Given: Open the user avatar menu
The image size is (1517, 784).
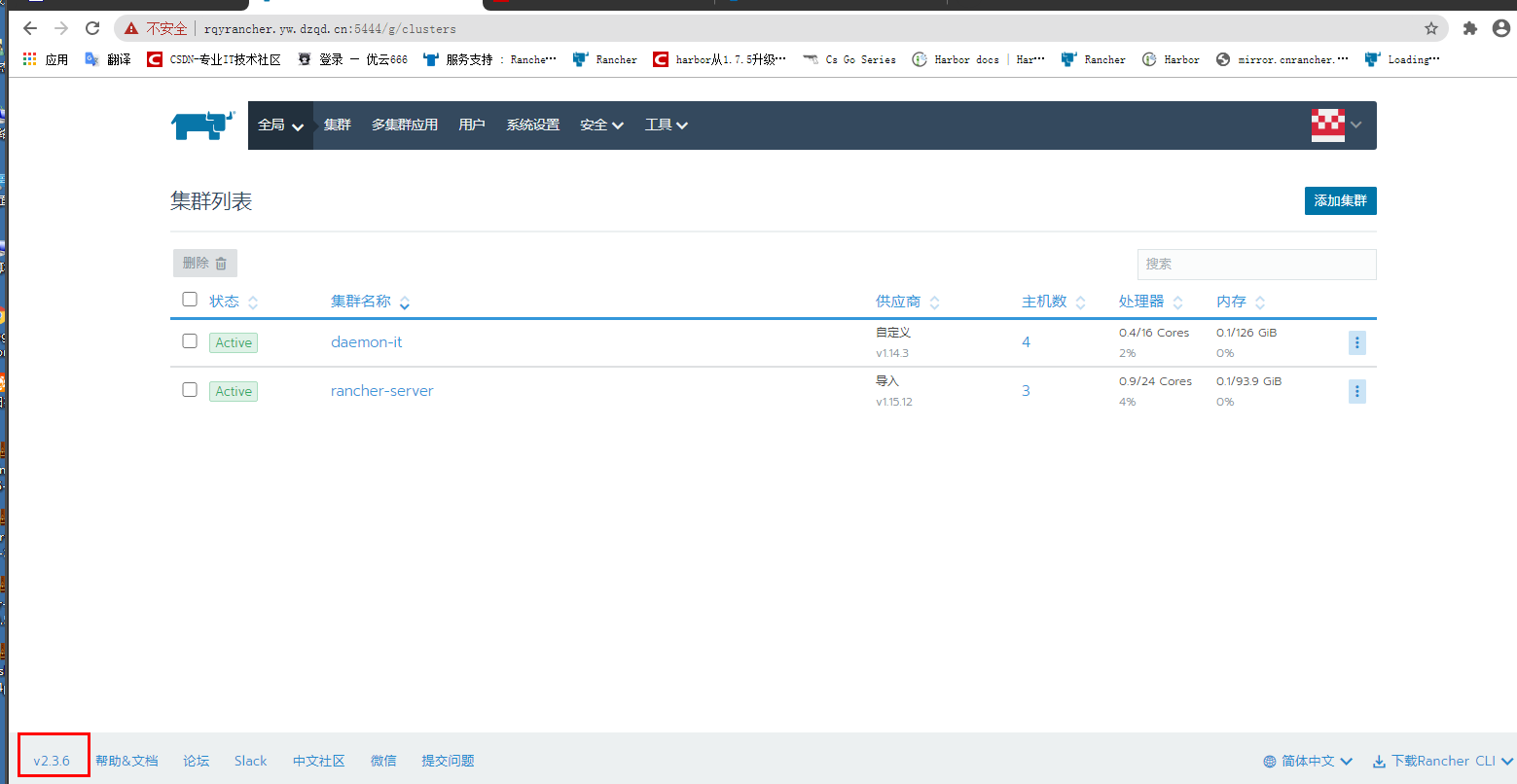Looking at the screenshot, I should click(1327, 125).
